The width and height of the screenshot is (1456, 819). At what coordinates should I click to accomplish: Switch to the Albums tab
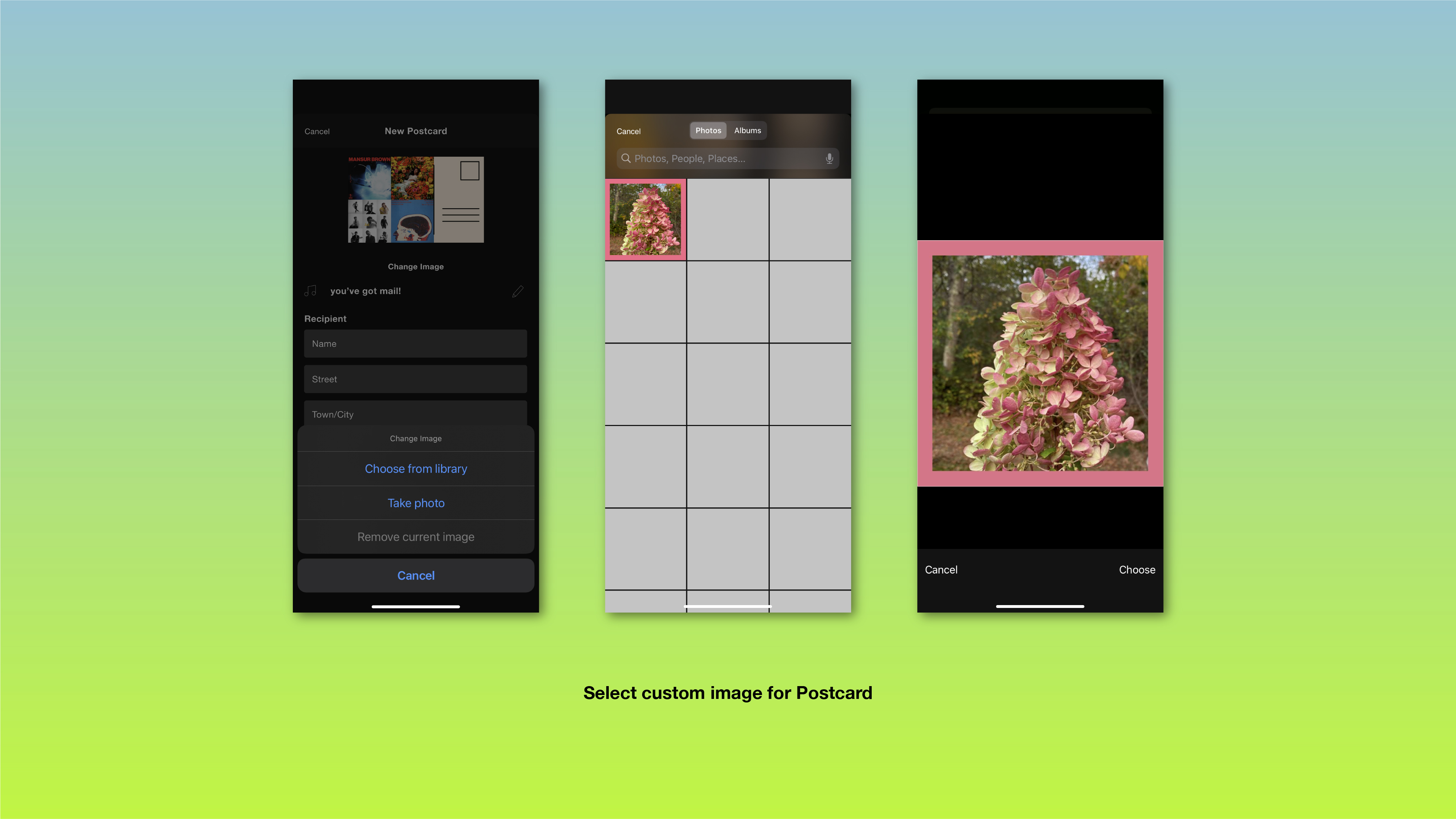(x=747, y=130)
